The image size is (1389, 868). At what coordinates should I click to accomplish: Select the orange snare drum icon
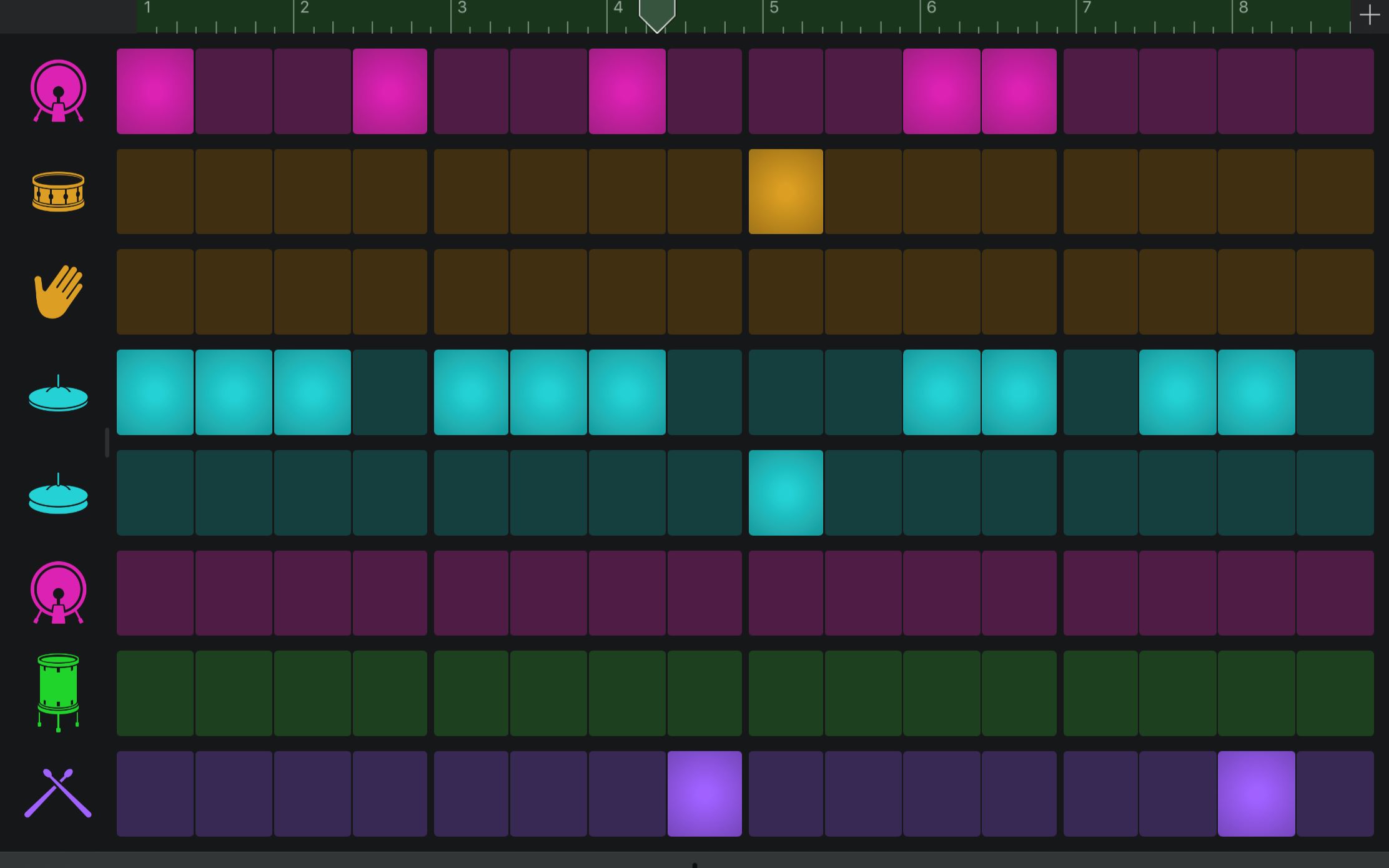pyautogui.click(x=58, y=192)
